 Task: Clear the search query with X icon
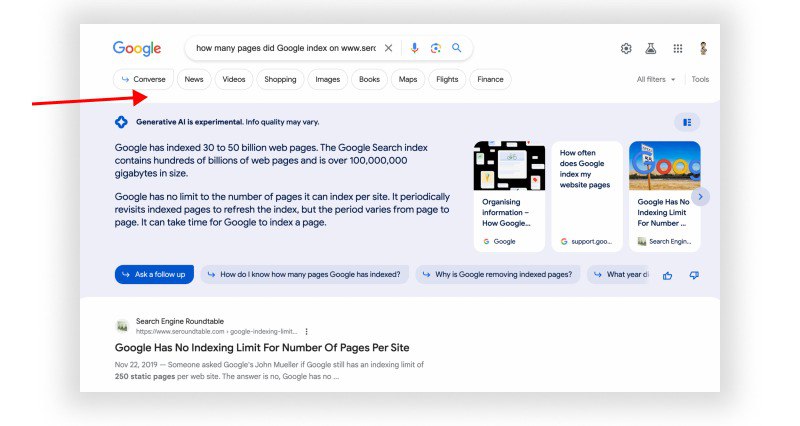388,48
